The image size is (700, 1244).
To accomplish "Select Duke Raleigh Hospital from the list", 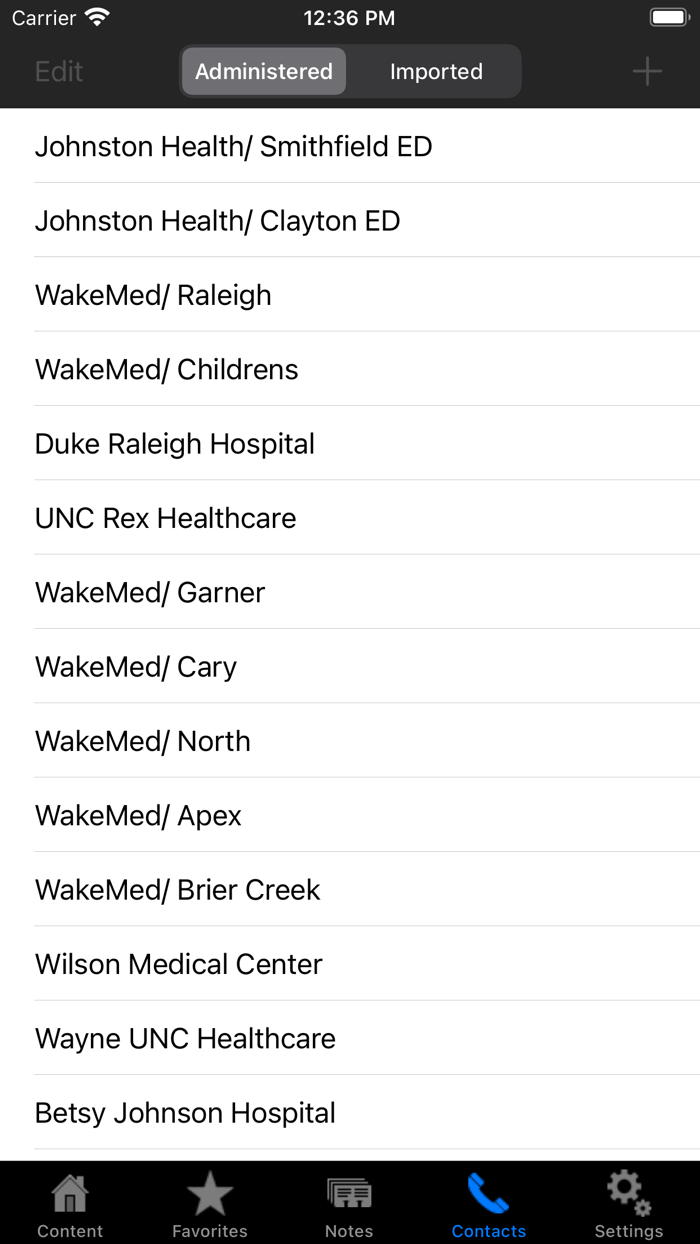I will 174,443.
